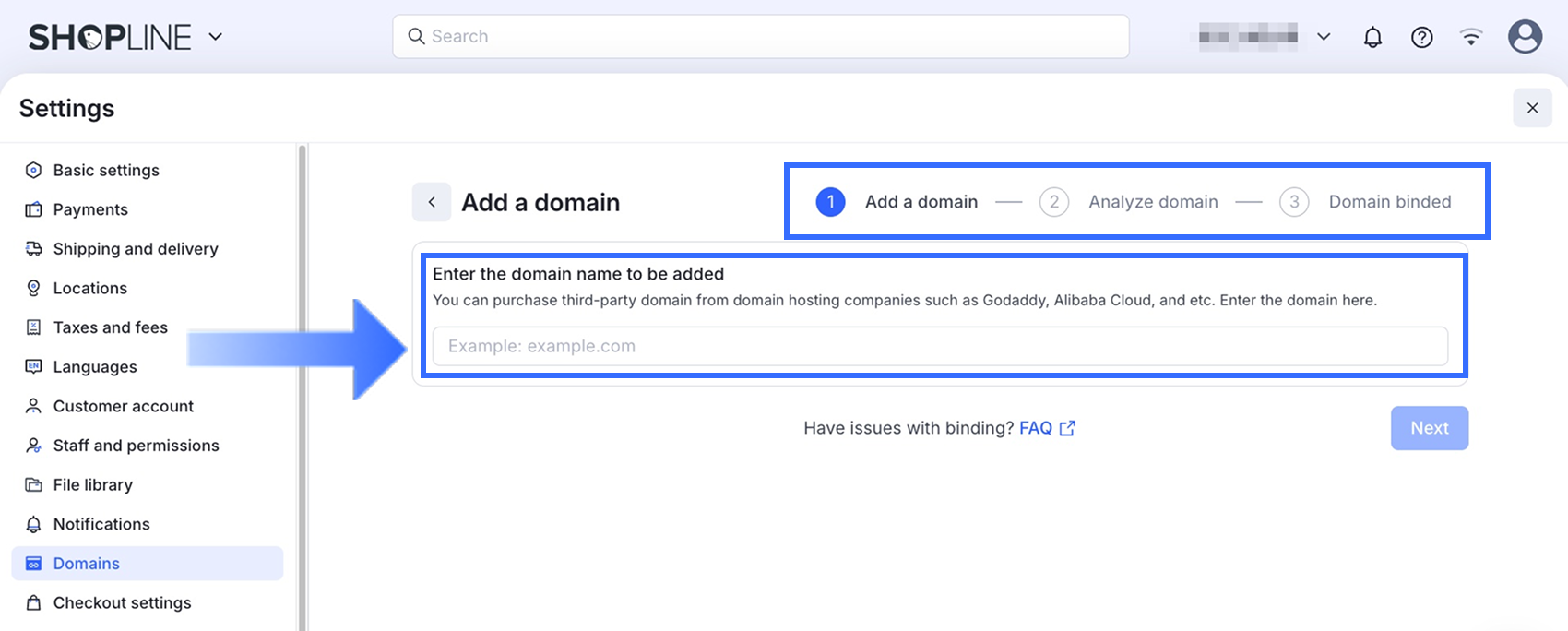Click the settings sidebar scrollbar
The height and width of the screenshot is (631, 1568).
click(x=302, y=369)
